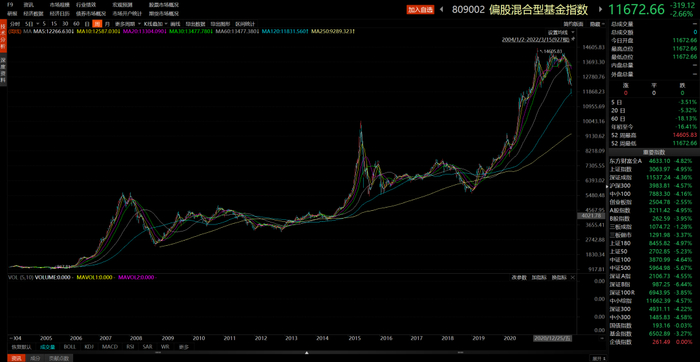Click the 画线 drawing tool
The width and height of the screenshot is (700, 362).
click(x=175, y=23)
